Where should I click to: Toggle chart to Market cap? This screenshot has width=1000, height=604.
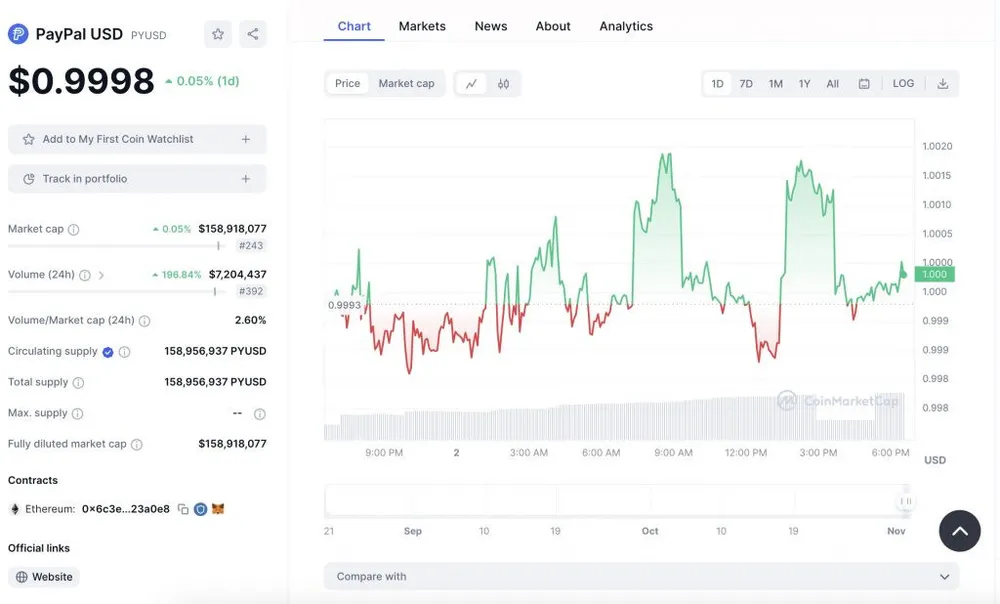point(406,84)
